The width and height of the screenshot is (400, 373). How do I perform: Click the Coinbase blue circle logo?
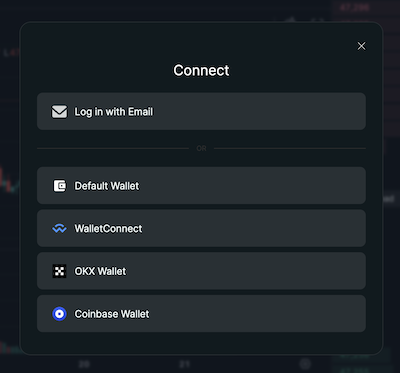tap(59, 314)
